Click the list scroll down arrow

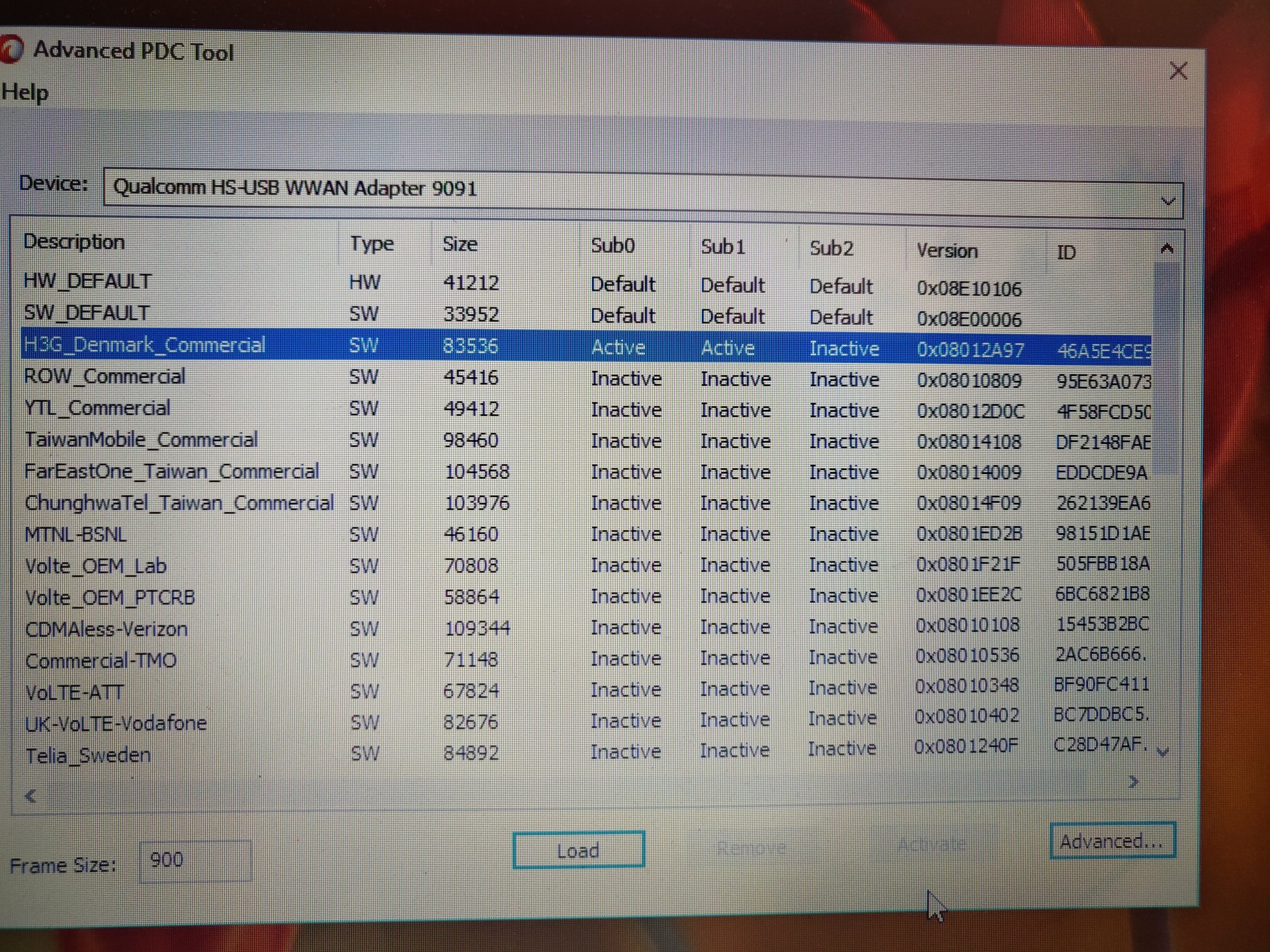point(1164,752)
